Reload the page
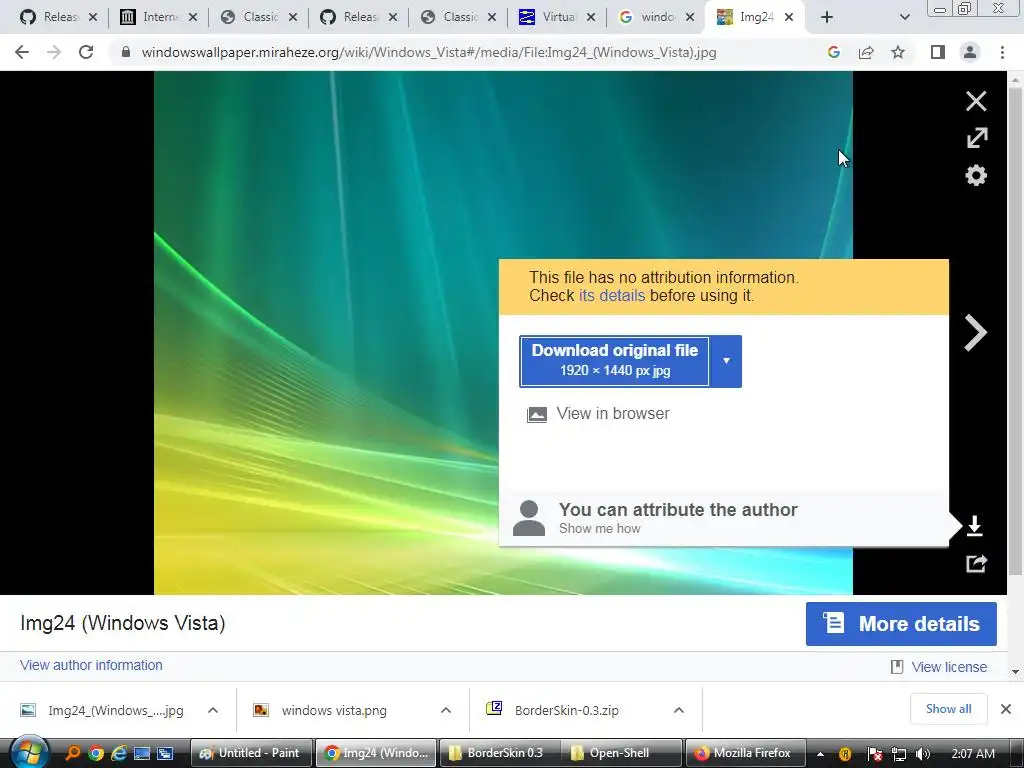This screenshot has width=1024, height=768. point(86,52)
